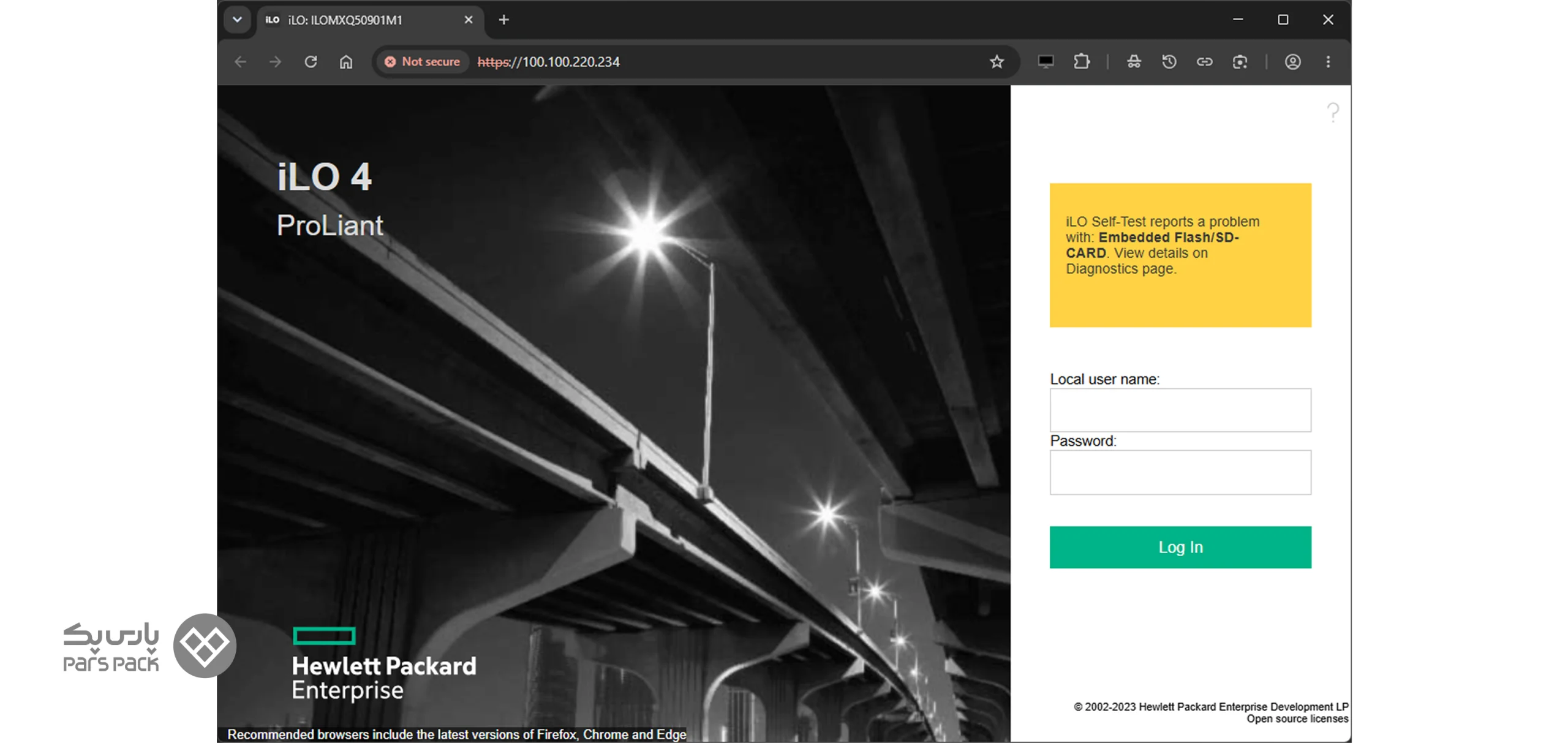Select the iLO: ILOMXQ50901M1 tab
This screenshot has width=1568, height=743.
pos(369,20)
